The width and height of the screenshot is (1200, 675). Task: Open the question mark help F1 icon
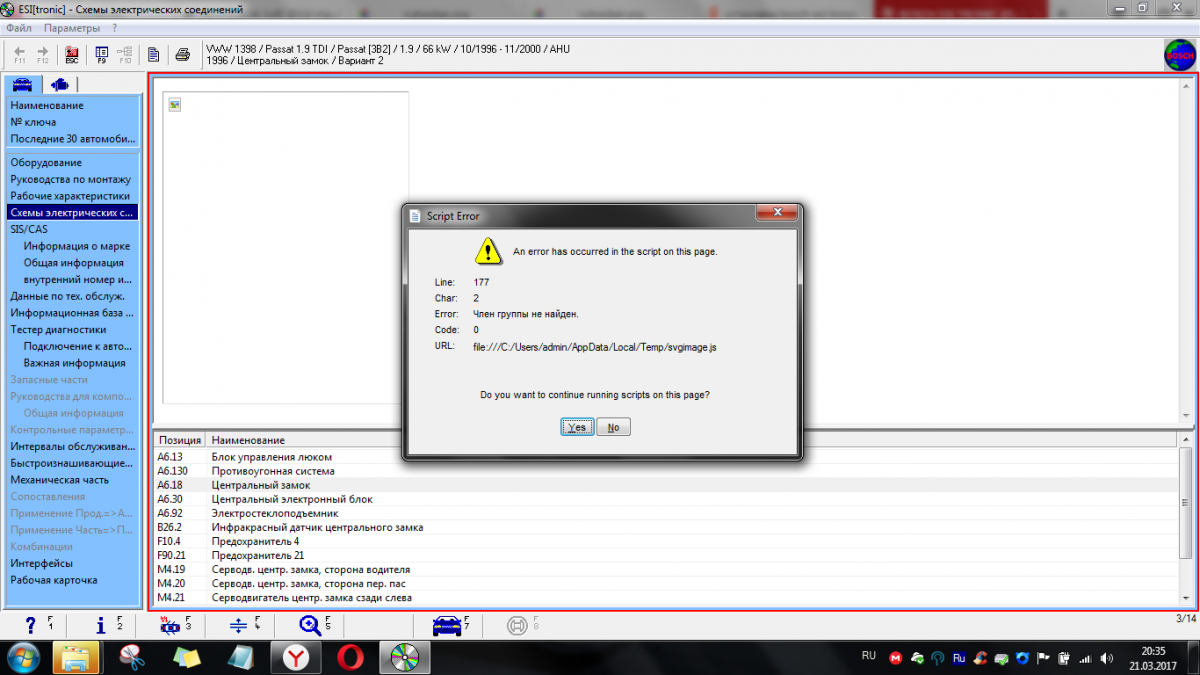[x=30, y=625]
